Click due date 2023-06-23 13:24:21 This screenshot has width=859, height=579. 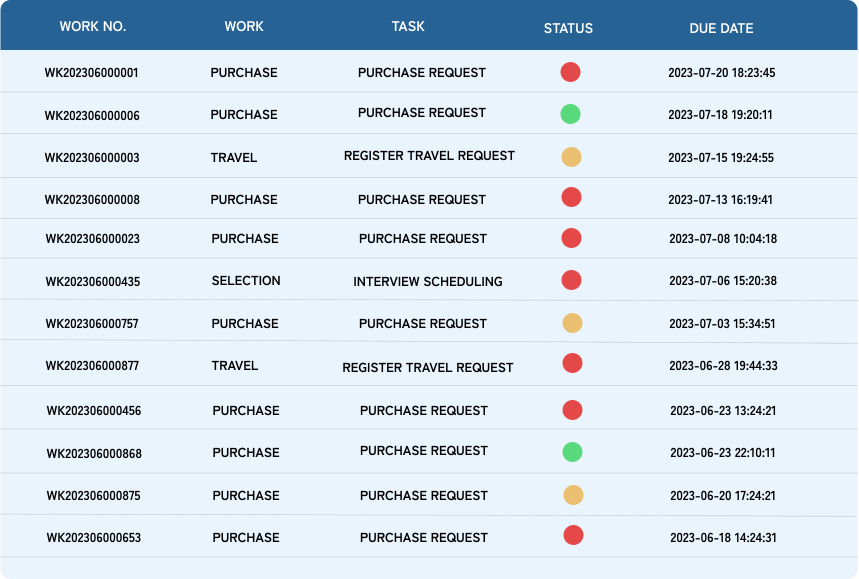point(723,411)
